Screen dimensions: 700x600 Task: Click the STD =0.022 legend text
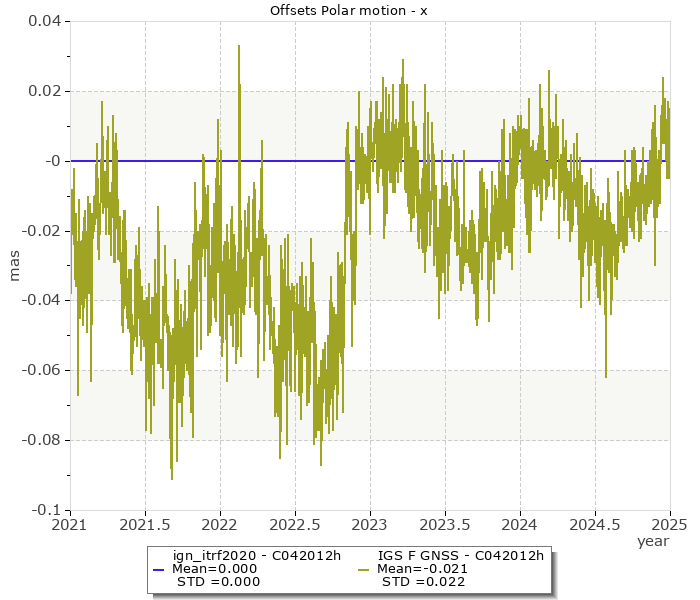click(x=423, y=582)
